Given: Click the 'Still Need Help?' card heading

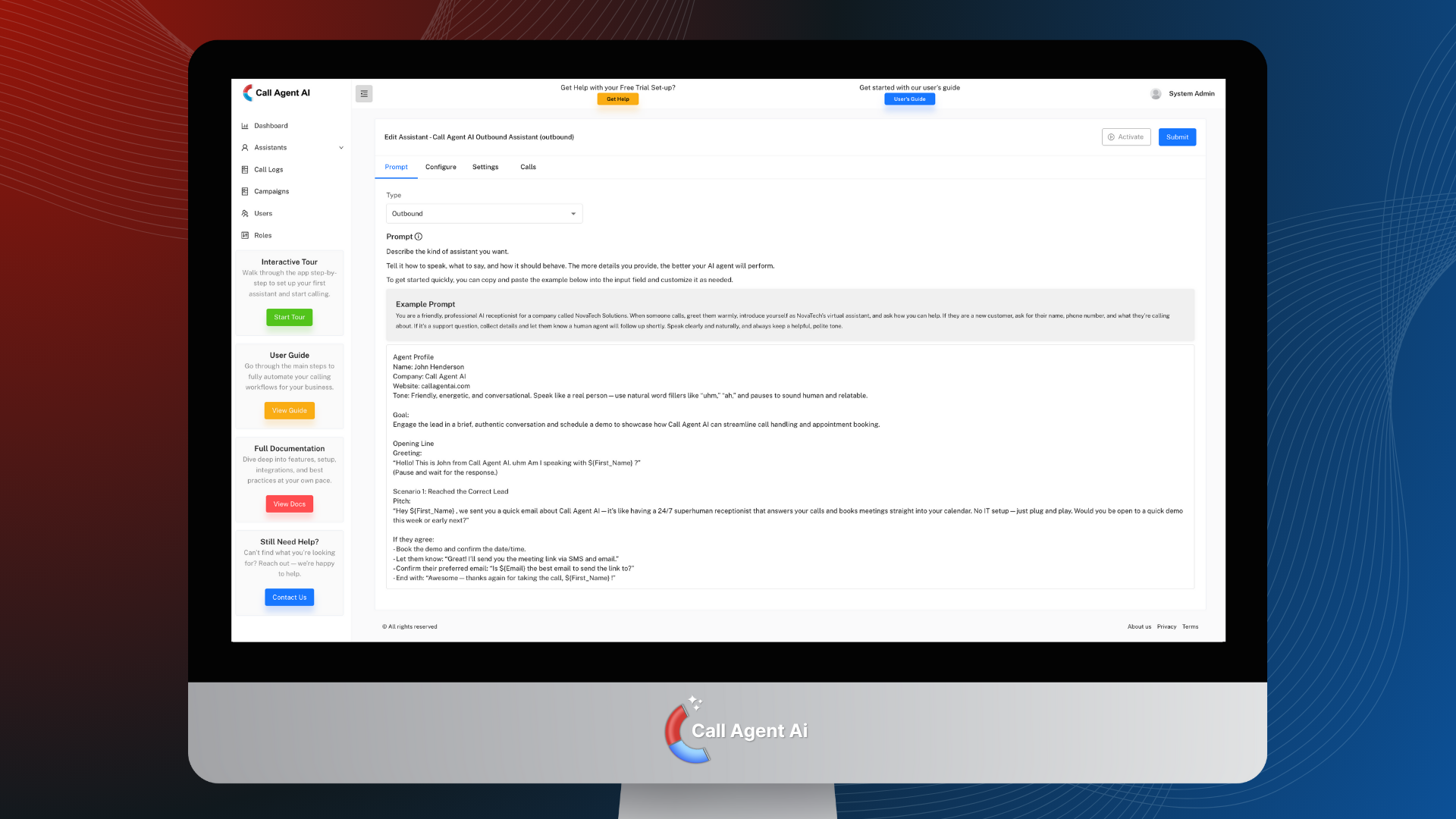Looking at the screenshot, I should (x=290, y=542).
